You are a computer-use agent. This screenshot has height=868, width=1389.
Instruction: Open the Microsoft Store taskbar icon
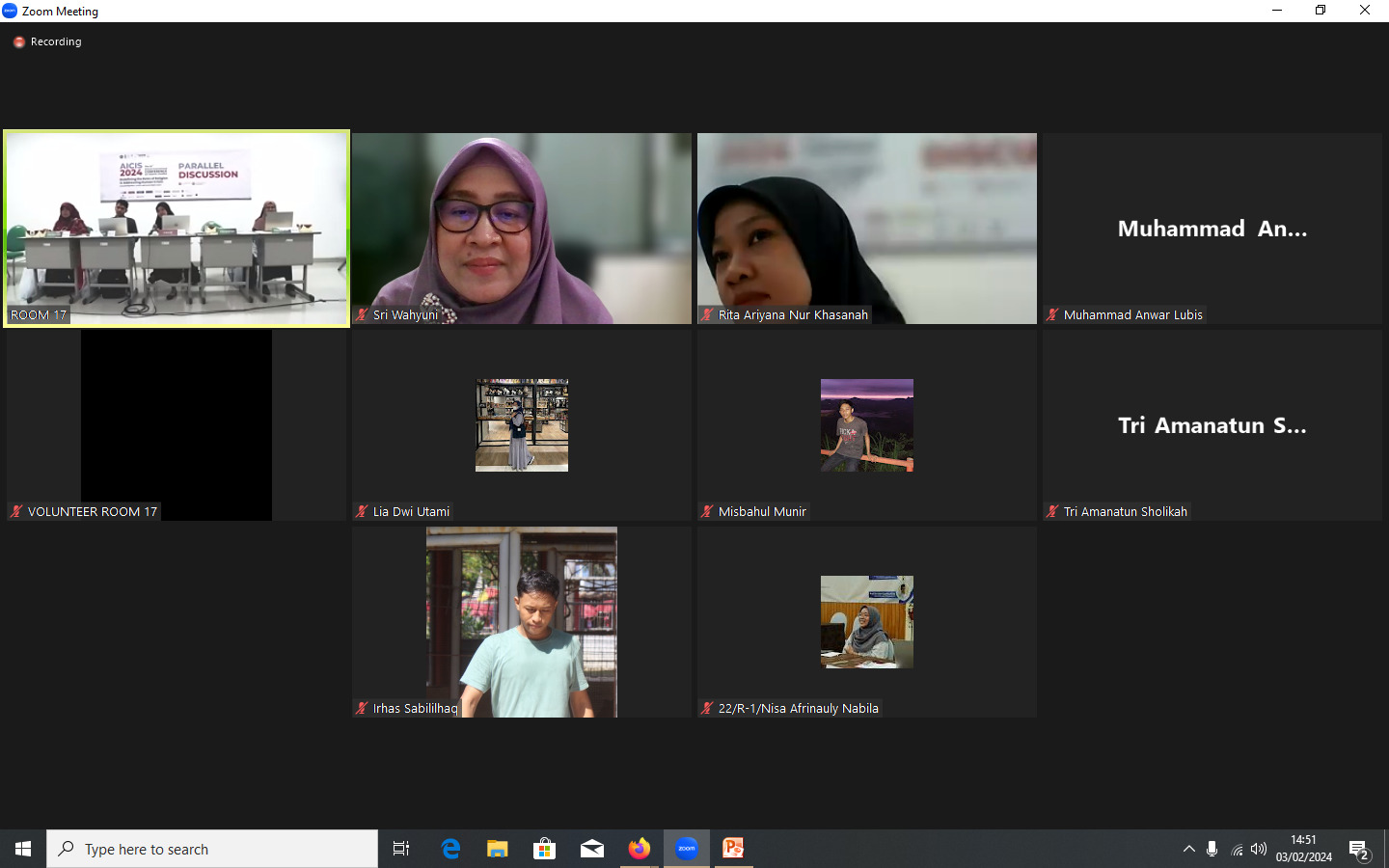544,849
